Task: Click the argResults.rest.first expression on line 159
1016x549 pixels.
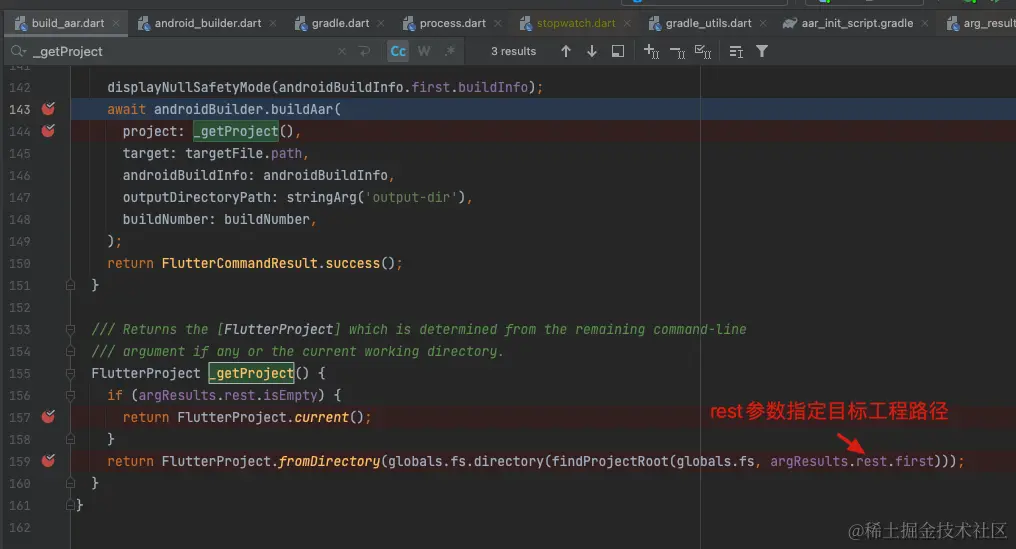Action: point(852,461)
